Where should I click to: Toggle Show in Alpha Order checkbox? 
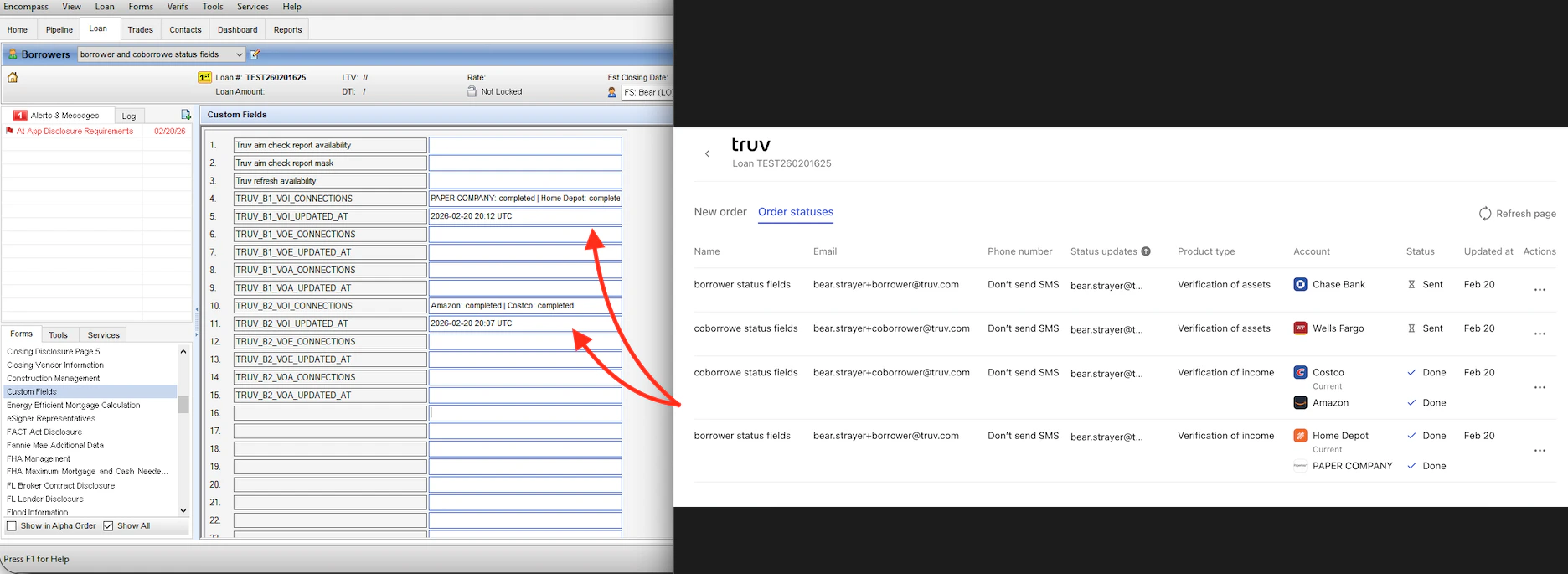click(12, 526)
